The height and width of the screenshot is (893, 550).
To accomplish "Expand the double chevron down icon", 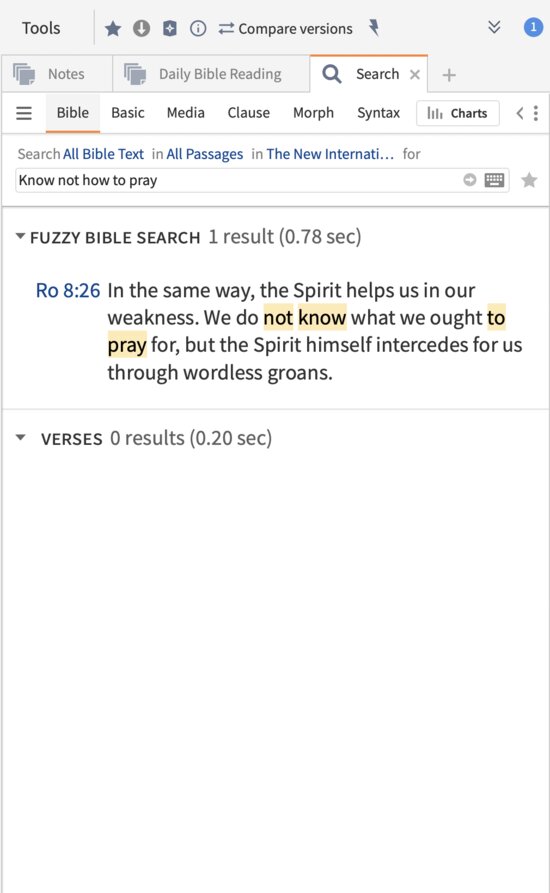I will pyautogui.click(x=494, y=27).
